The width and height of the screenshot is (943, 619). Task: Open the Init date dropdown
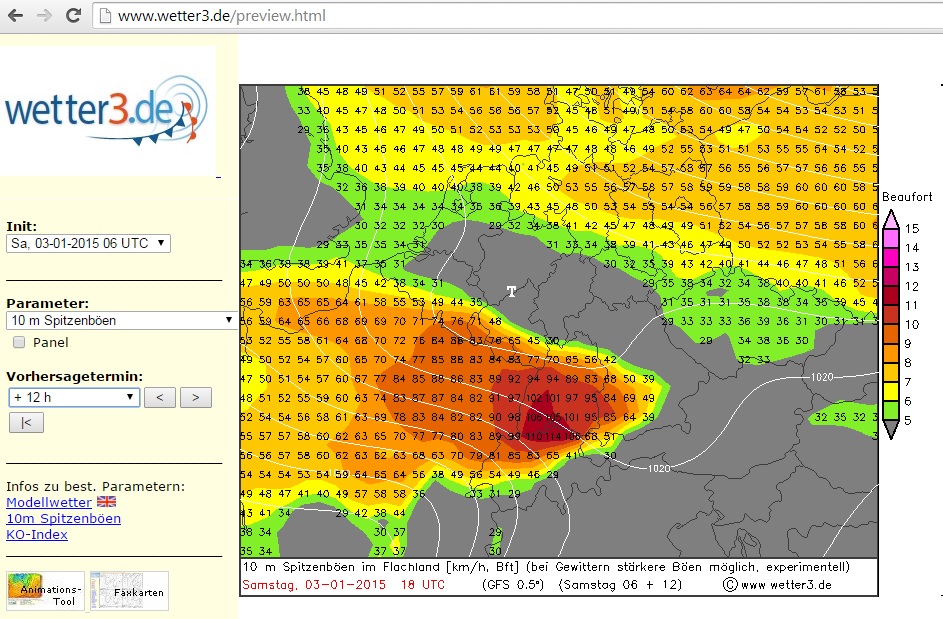coord(88,243)
